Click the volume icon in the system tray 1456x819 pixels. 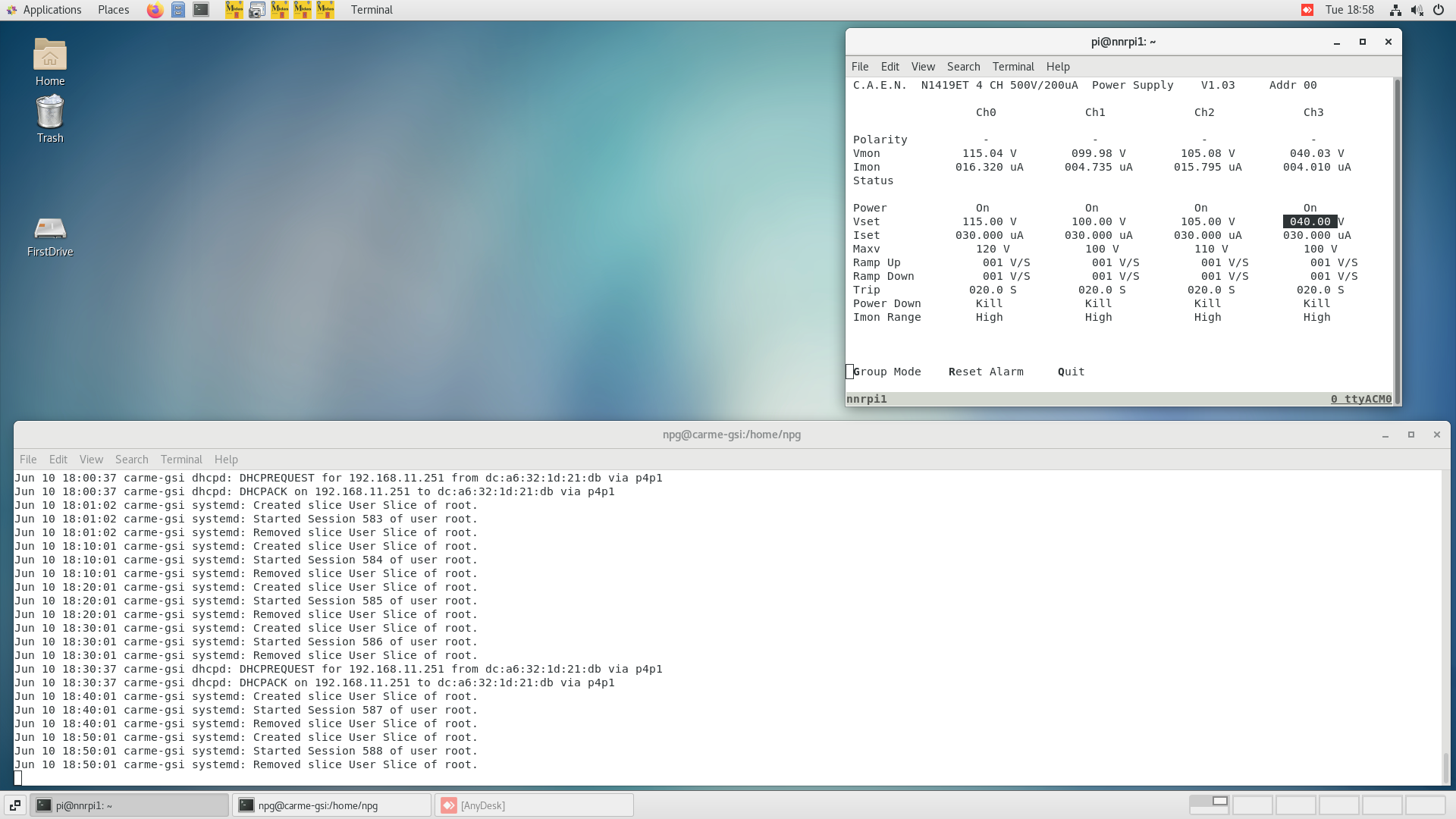(1417, 10)
